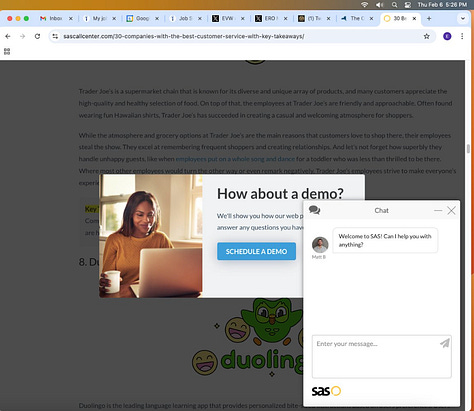Click the date and time in menu bar
The image size is (474, 411).
point(442,5)
